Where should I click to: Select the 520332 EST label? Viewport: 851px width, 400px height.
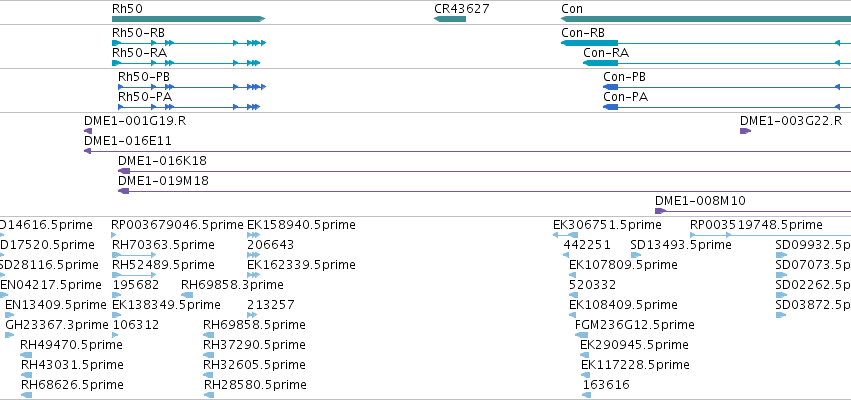592,285
